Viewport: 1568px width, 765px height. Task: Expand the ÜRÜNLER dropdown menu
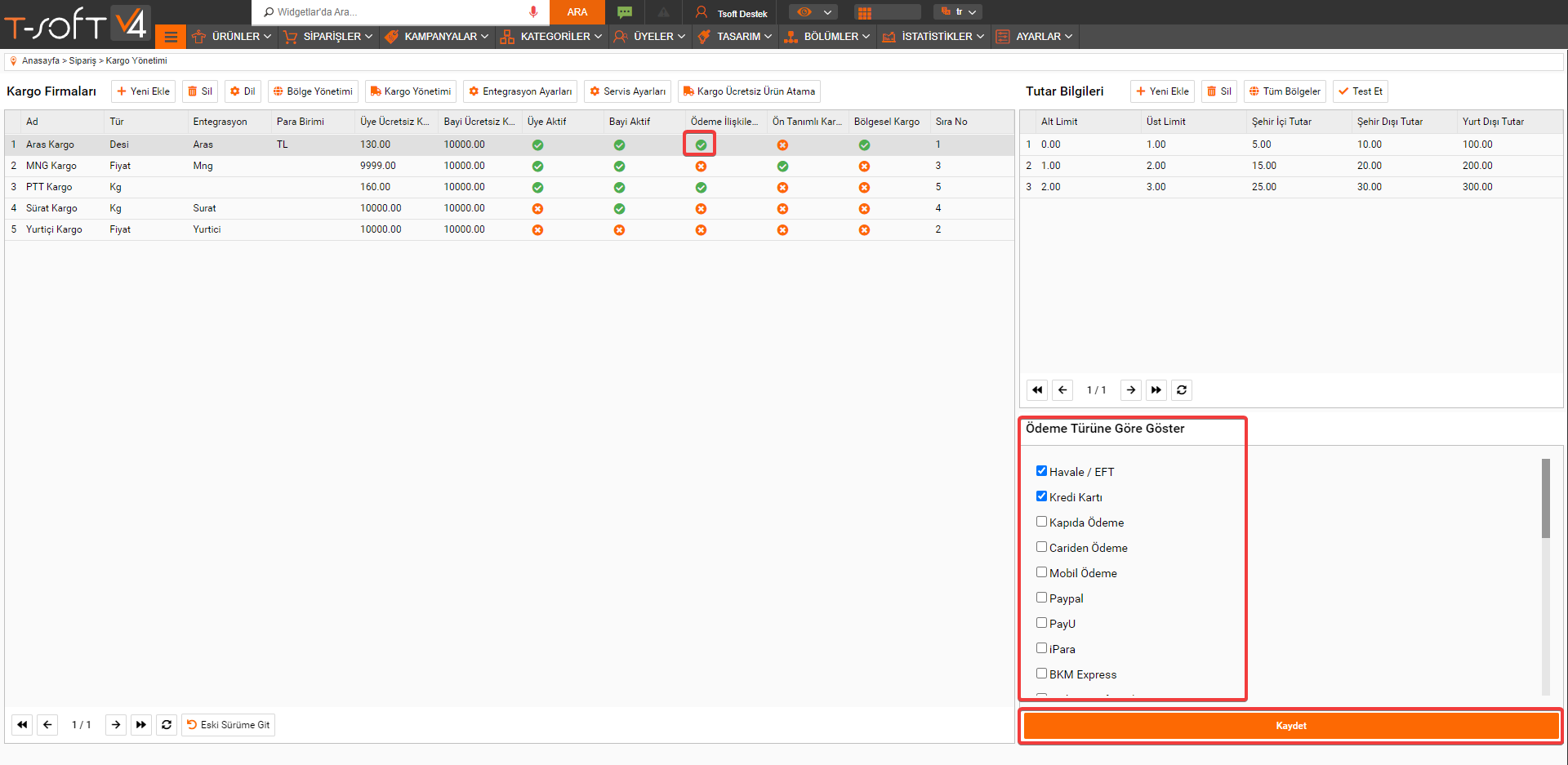pyautogui.click(x=232, y=37)
